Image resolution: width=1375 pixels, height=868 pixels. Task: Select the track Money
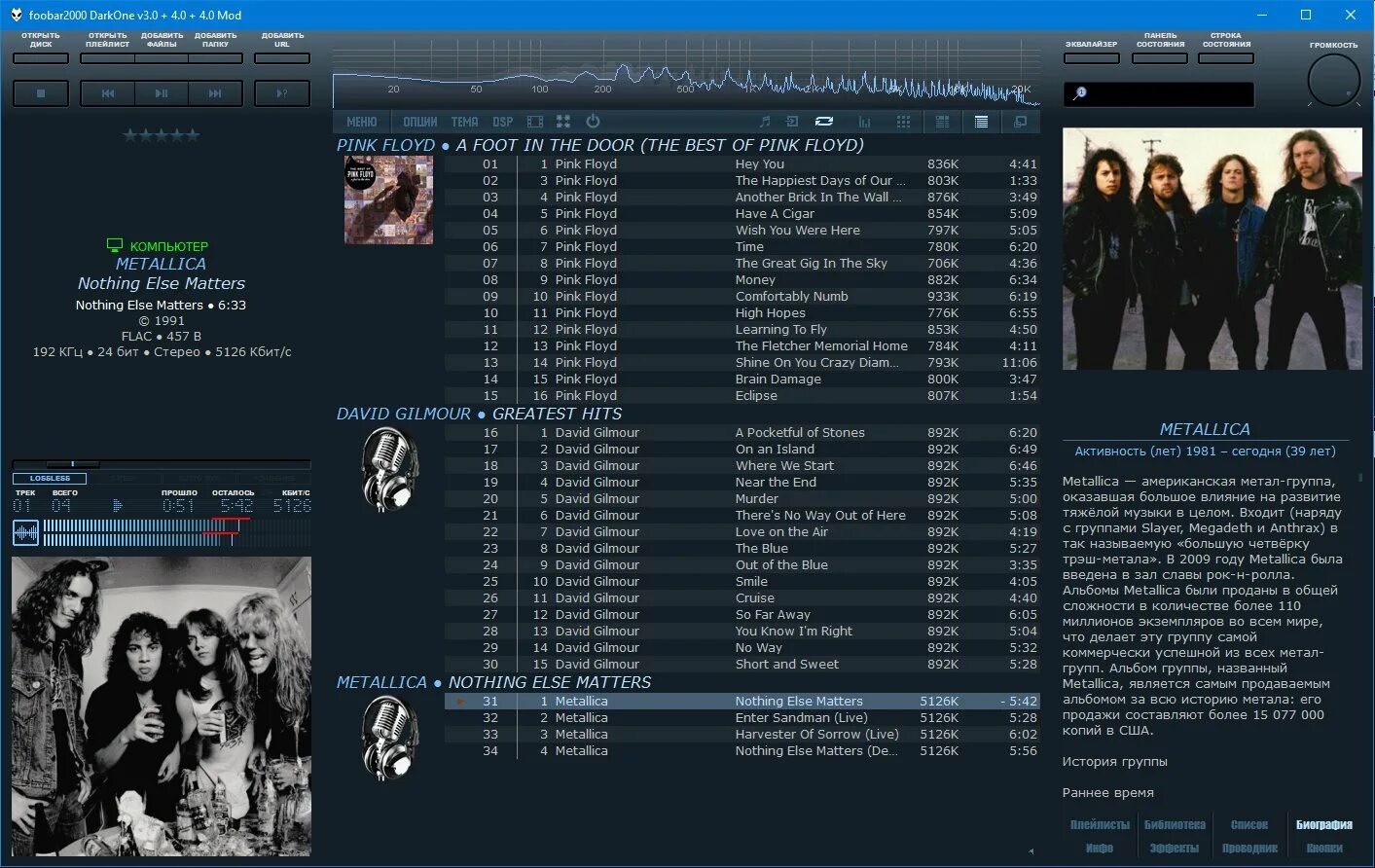pos(742,279)
